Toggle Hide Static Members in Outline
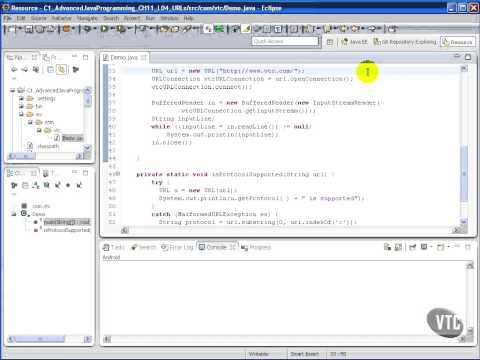The image size is (480, 360). [58, 185]
